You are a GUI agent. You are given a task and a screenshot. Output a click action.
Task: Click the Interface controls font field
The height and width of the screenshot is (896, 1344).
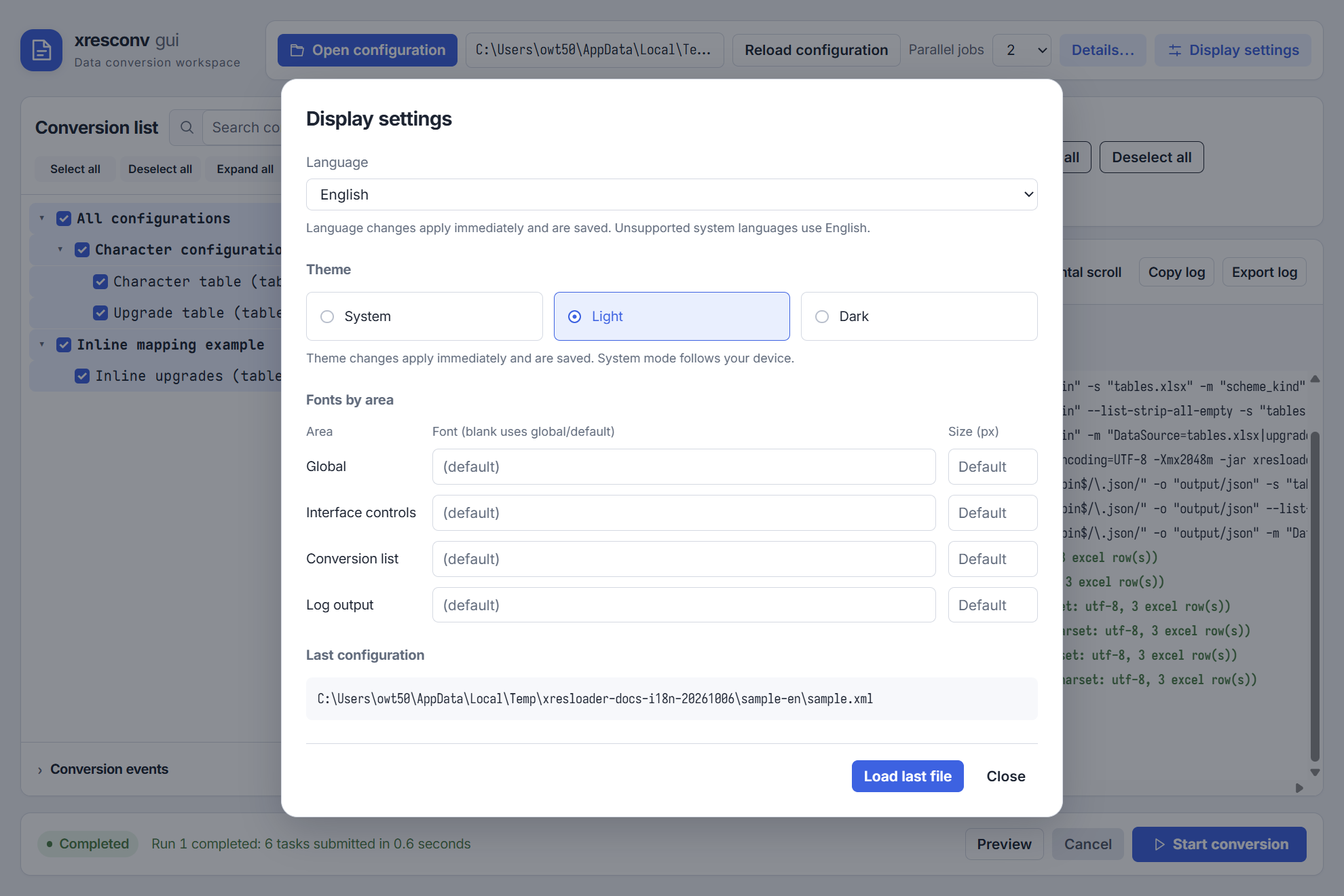[684, 512]
